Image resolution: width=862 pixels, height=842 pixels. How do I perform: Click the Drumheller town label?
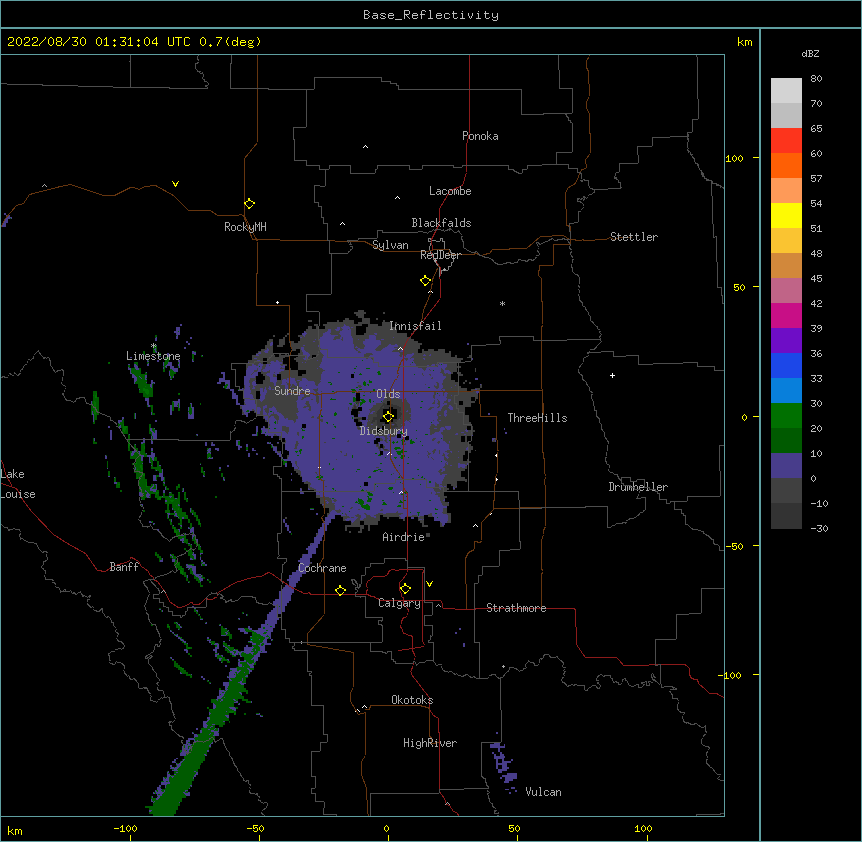point(638,487)
